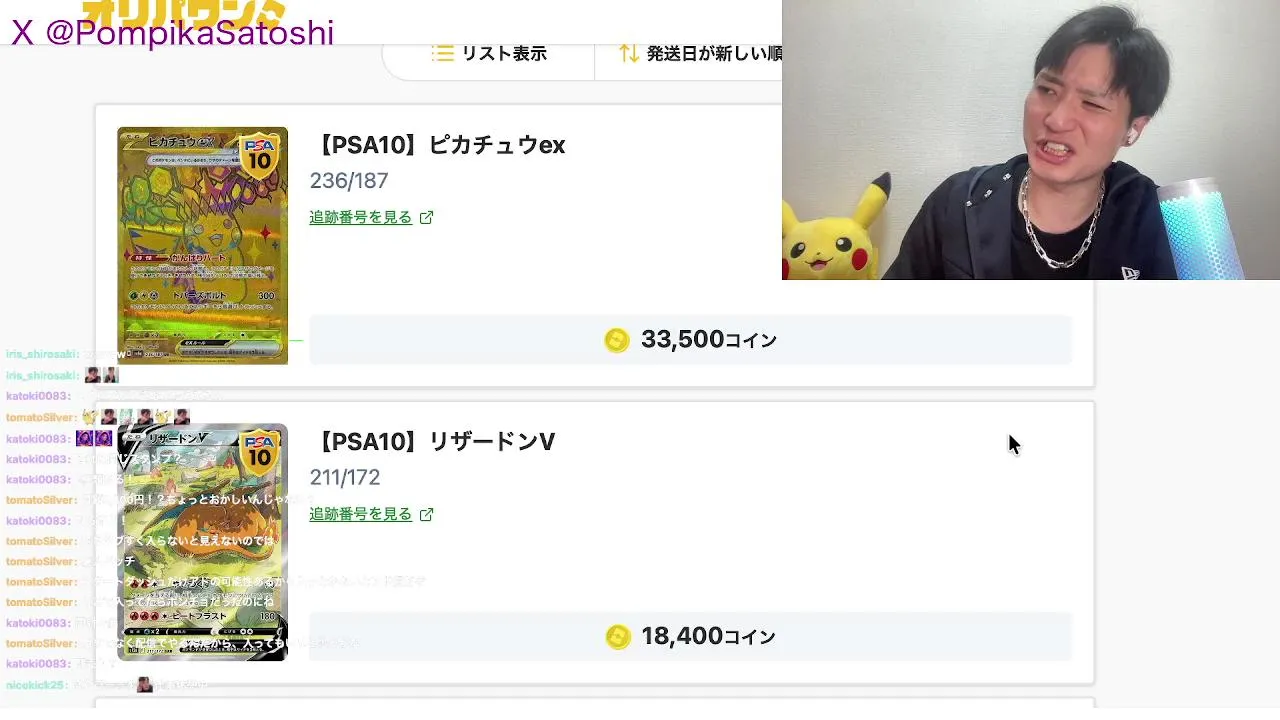Click the PSA 10 badge on Charizard card
Image resolution: width=1280 pixels, height=720 pixels.
pos(259,454)
